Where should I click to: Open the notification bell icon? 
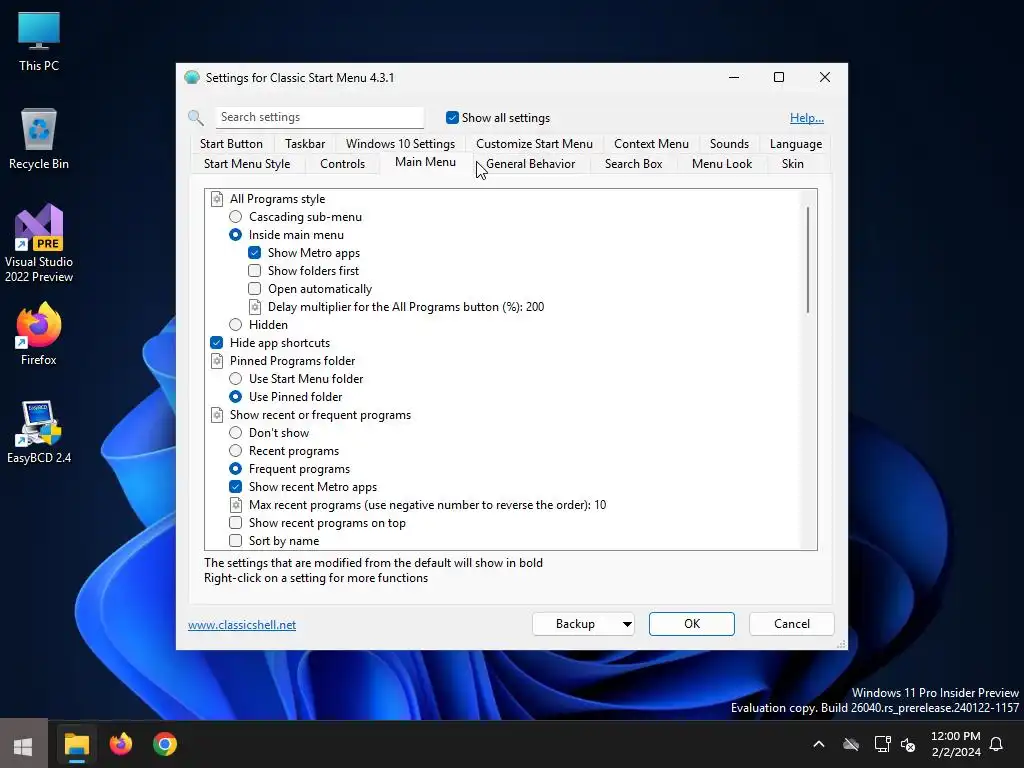996,744
